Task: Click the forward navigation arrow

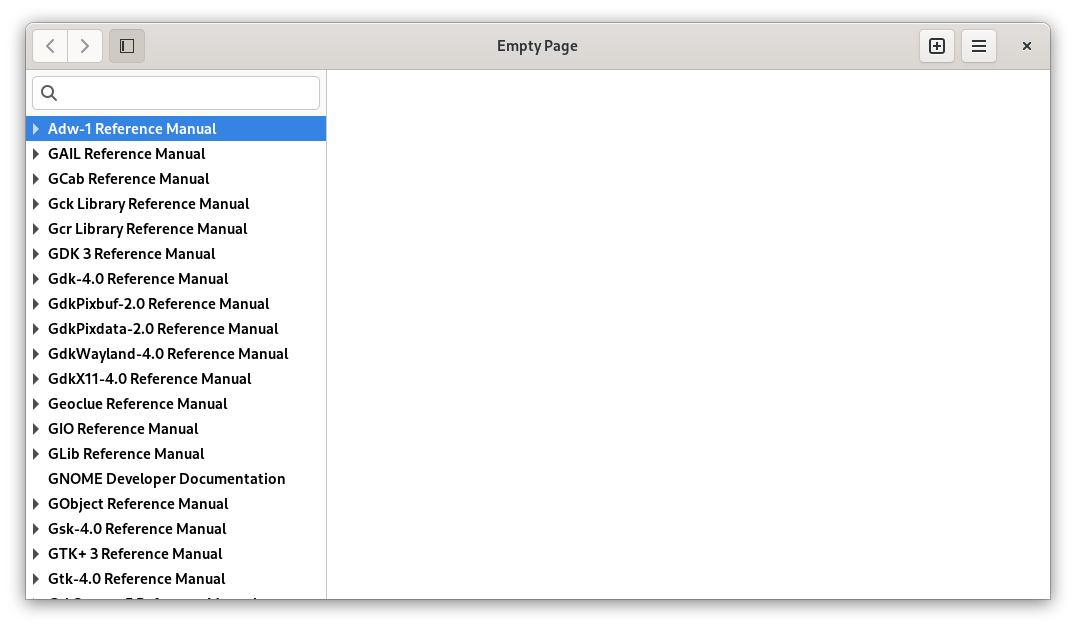Action: click(85, 46)
